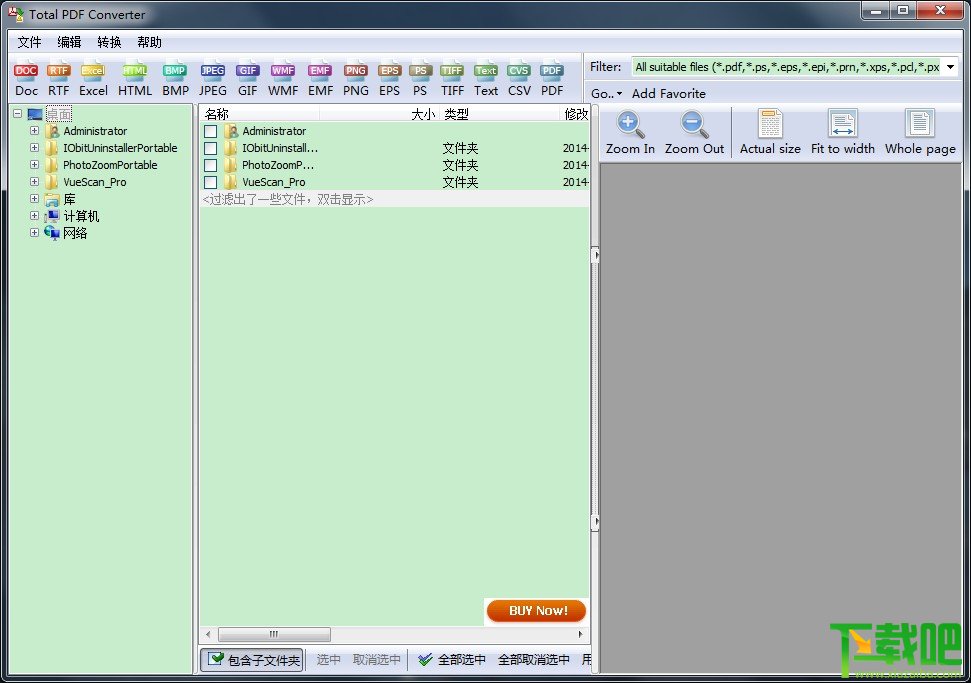Collapse the 桌面 tree root

point(17,114)
